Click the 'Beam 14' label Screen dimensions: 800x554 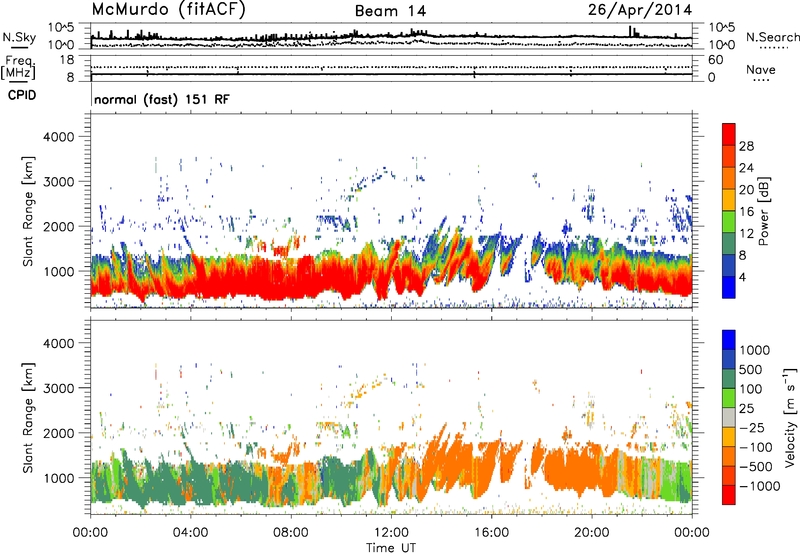[x=390, y=11]
